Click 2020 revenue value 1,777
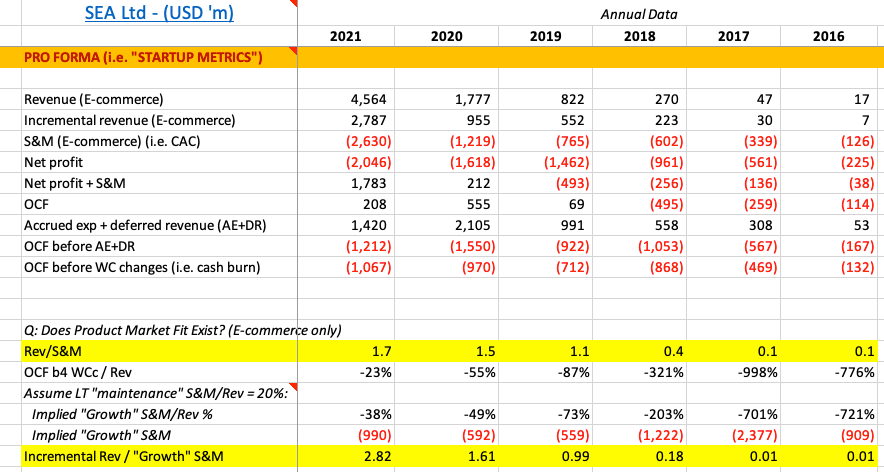This screenshot has width=884, height=472. [x=473, y=100]
